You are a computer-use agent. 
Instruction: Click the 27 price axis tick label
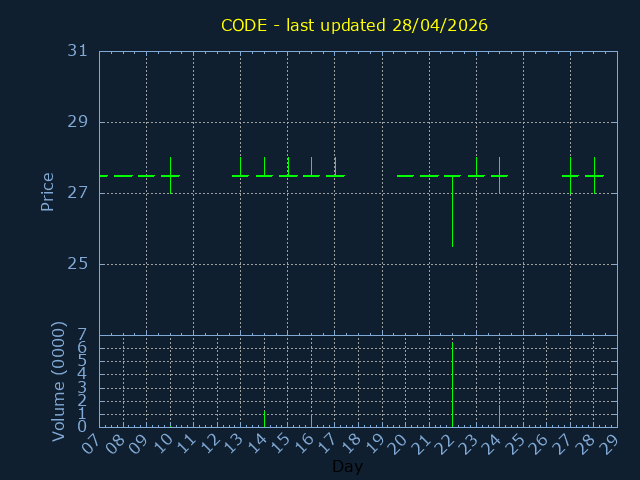click(78, 193)
